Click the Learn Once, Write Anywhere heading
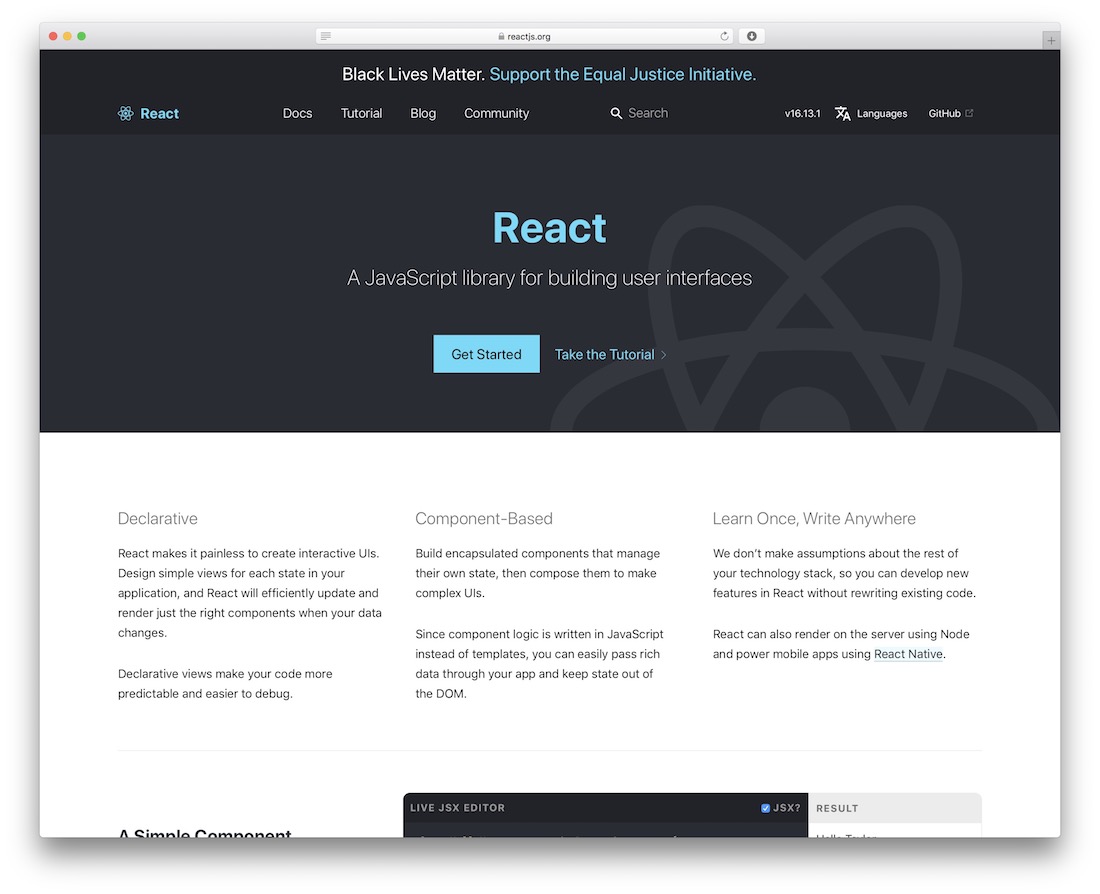The height and width of the screenshot is (894, 1100). click(814, 519)
